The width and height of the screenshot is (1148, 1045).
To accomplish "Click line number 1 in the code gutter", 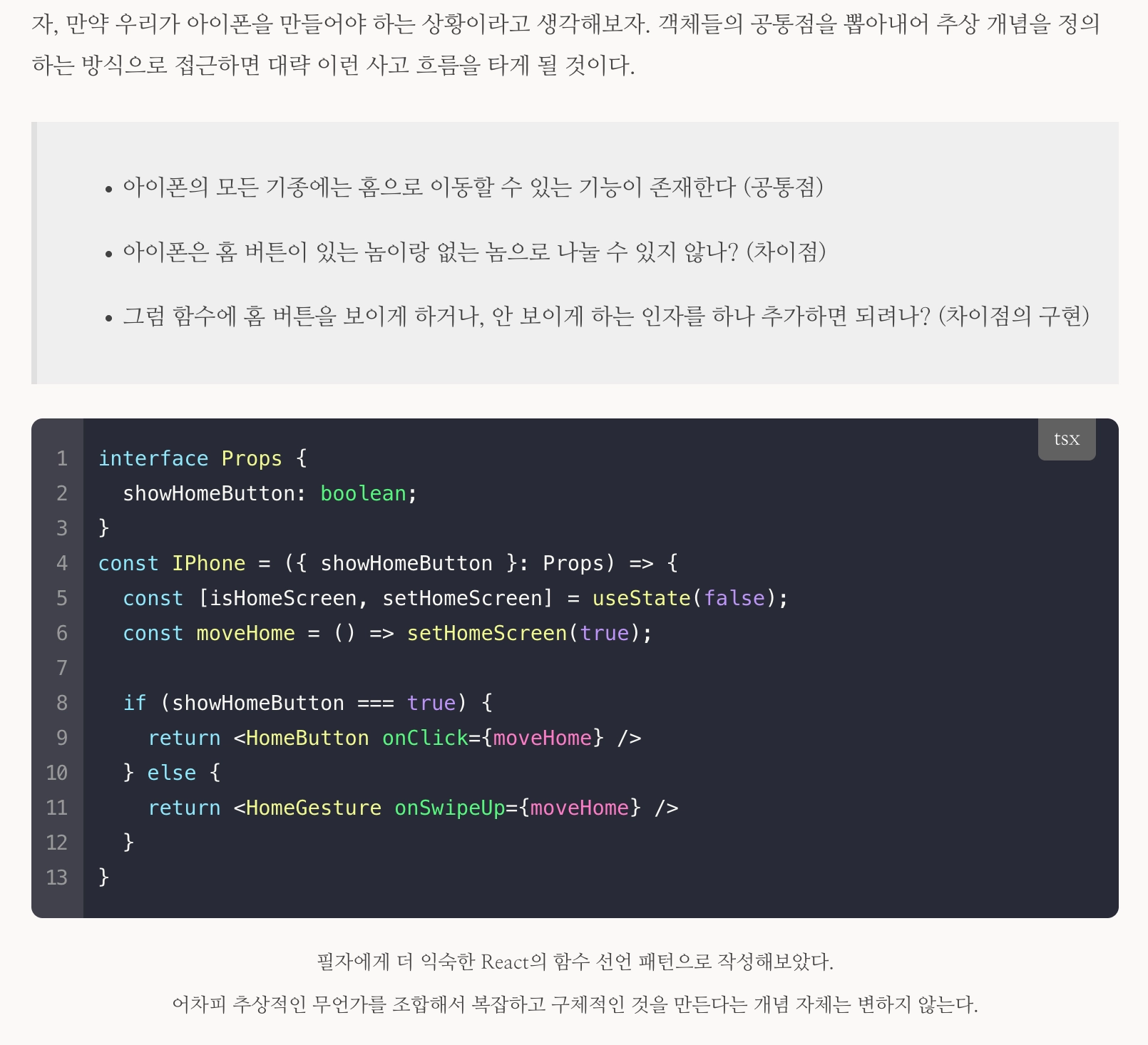I will (62, 458).
